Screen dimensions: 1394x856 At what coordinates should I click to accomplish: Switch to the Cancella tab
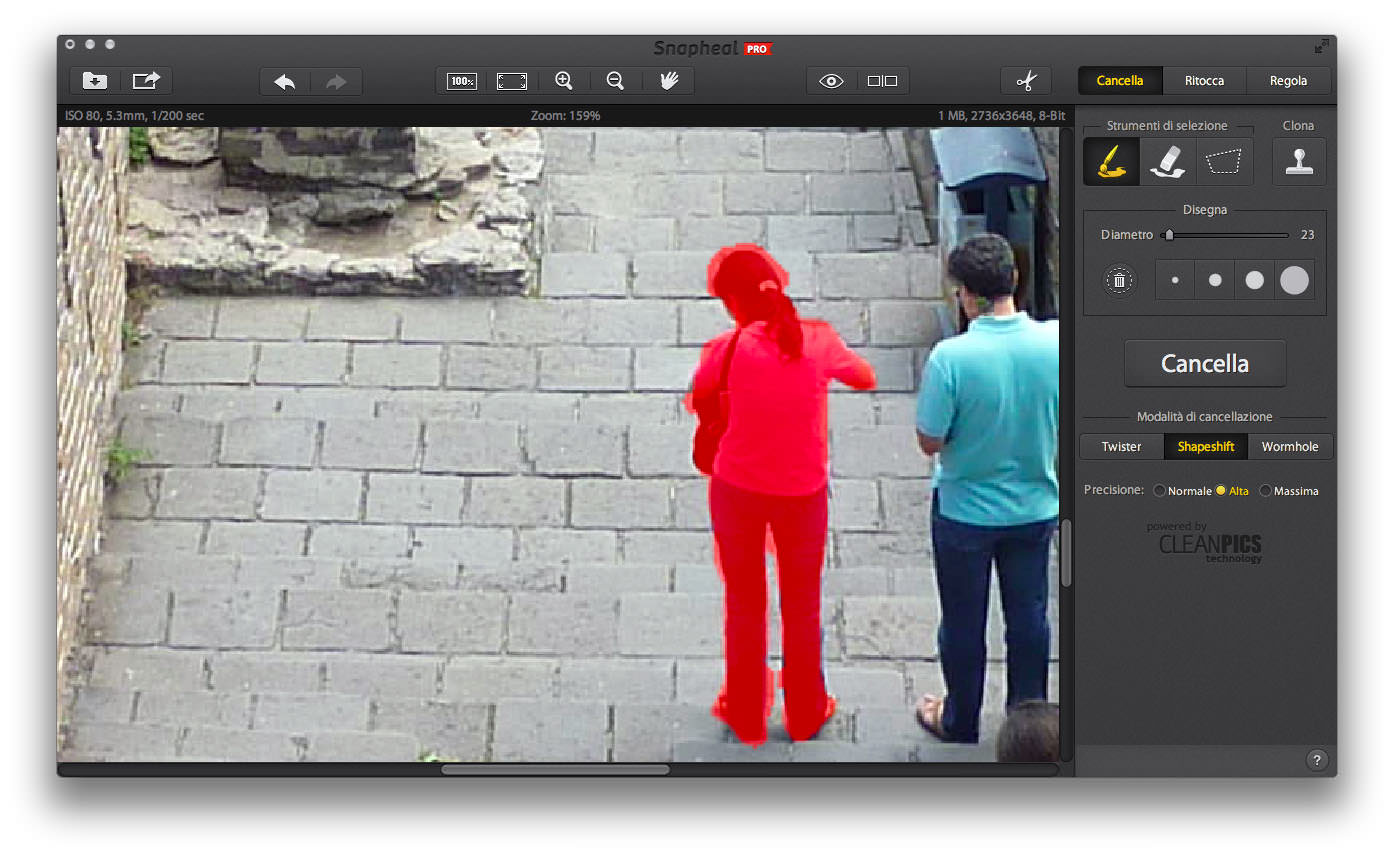(1119, 81)
